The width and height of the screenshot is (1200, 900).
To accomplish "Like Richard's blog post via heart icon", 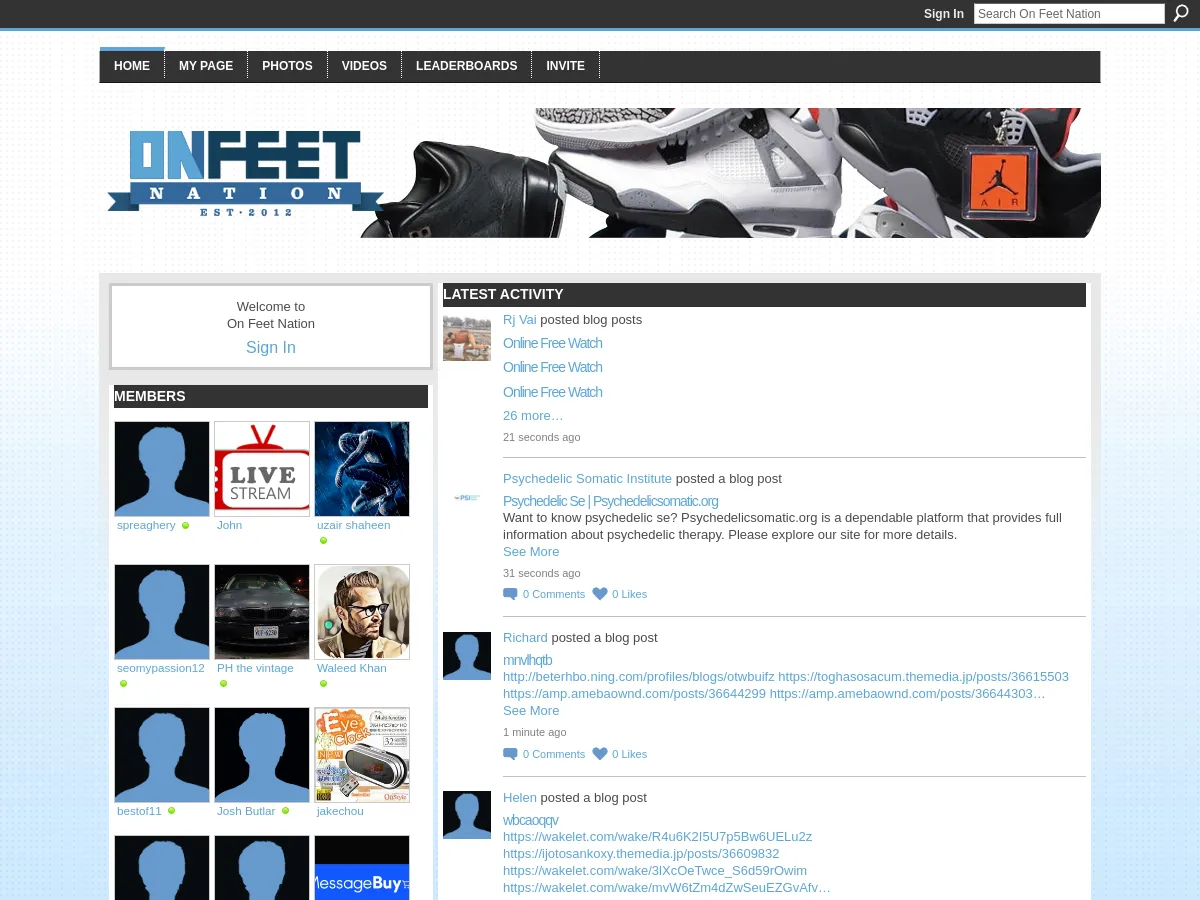I will (x=600, y=754).
